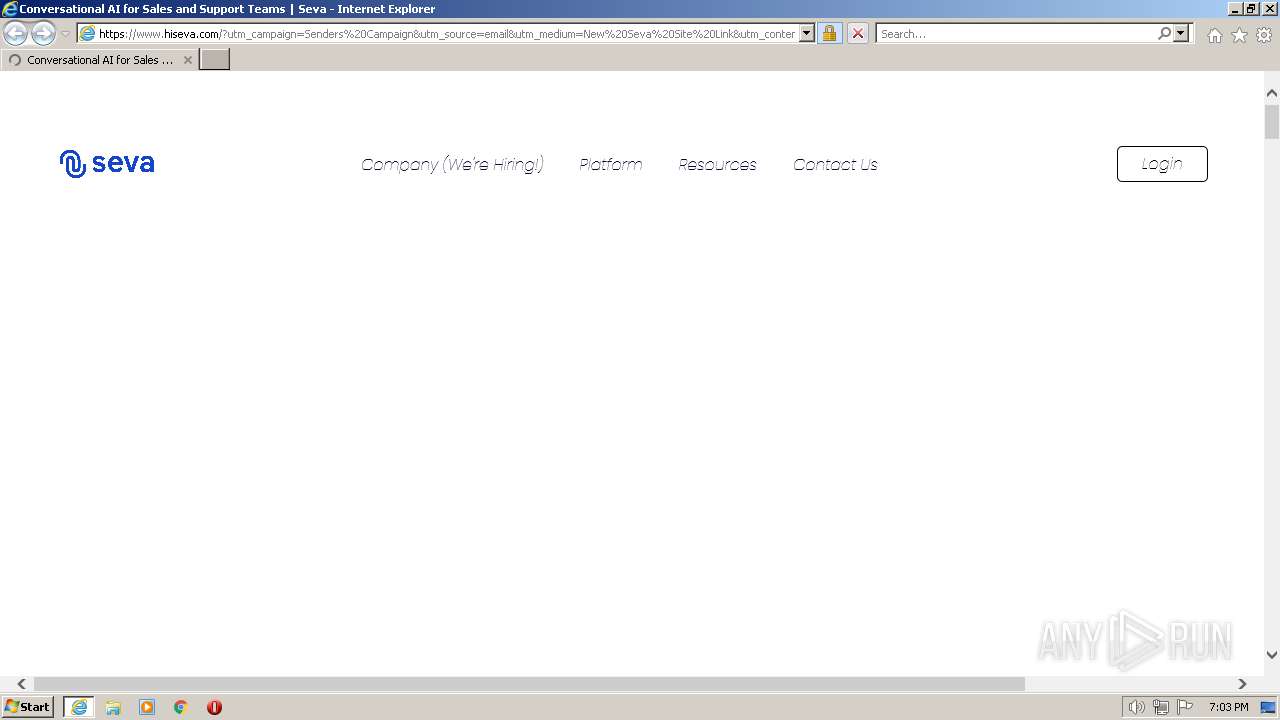This screenshot has width=1280, height=720.
Task: Expand the address bar autocomplete dropdown
Action: coord(807,33)
